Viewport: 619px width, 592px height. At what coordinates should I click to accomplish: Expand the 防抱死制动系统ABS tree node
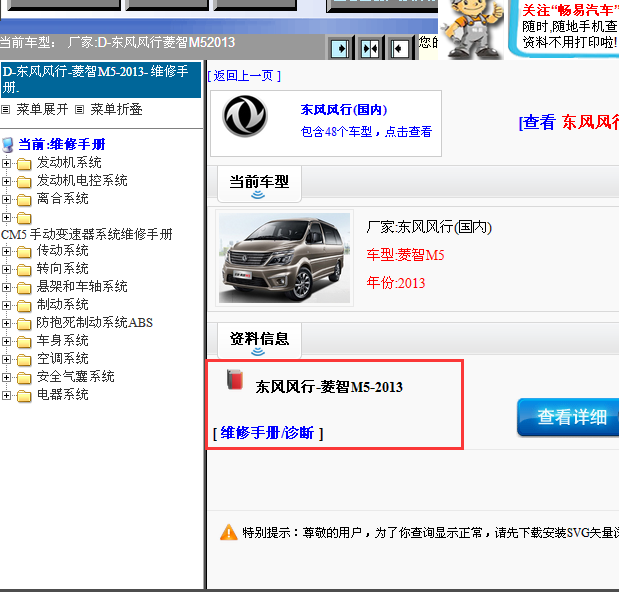pos(6,323)
